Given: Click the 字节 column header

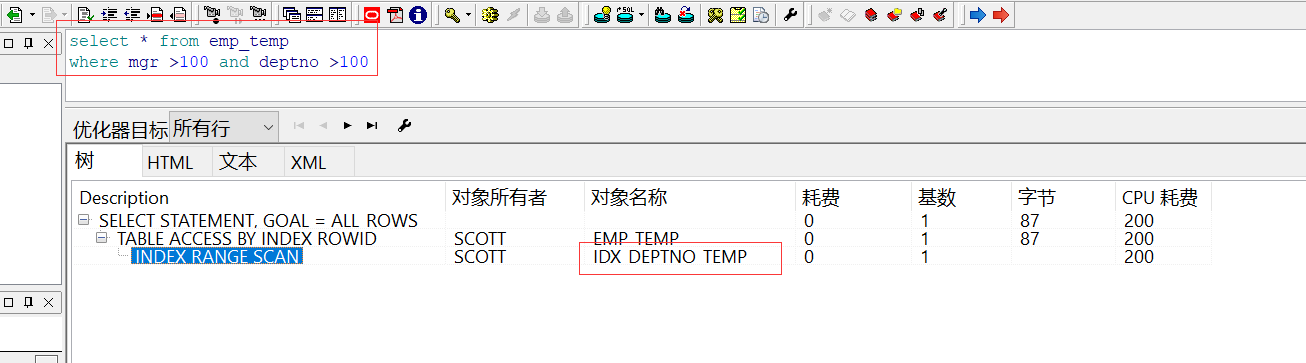Looking at the screenshot, I should pos(1063,198).
